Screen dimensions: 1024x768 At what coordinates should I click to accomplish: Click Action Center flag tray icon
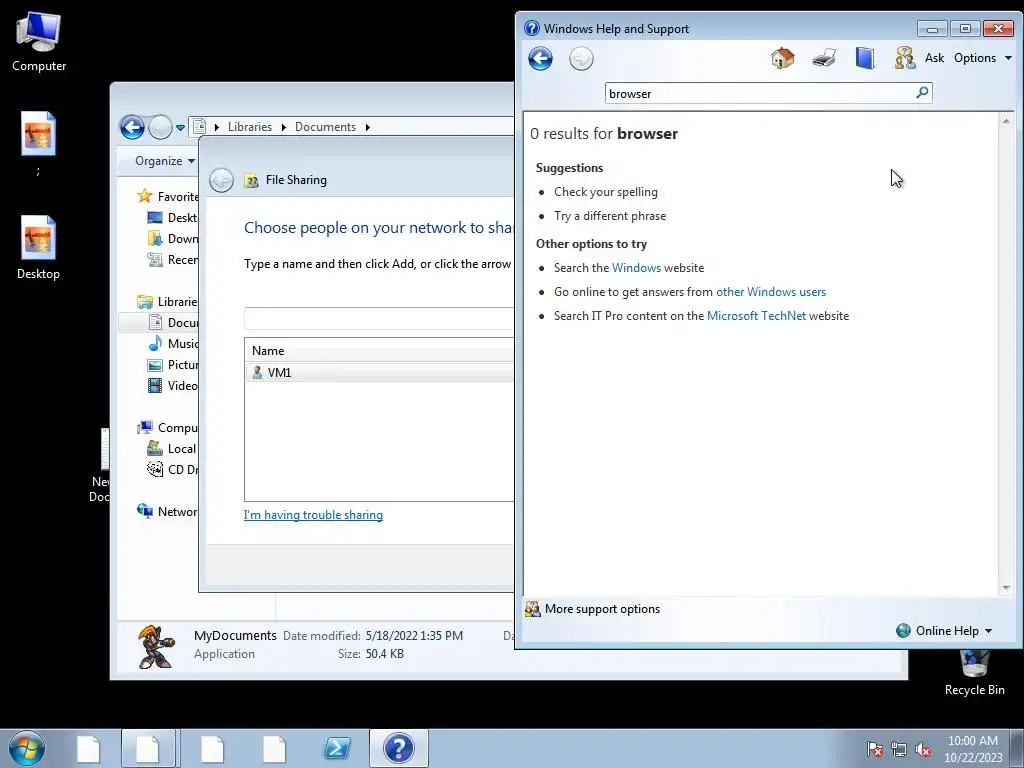[x=874, y=749]
